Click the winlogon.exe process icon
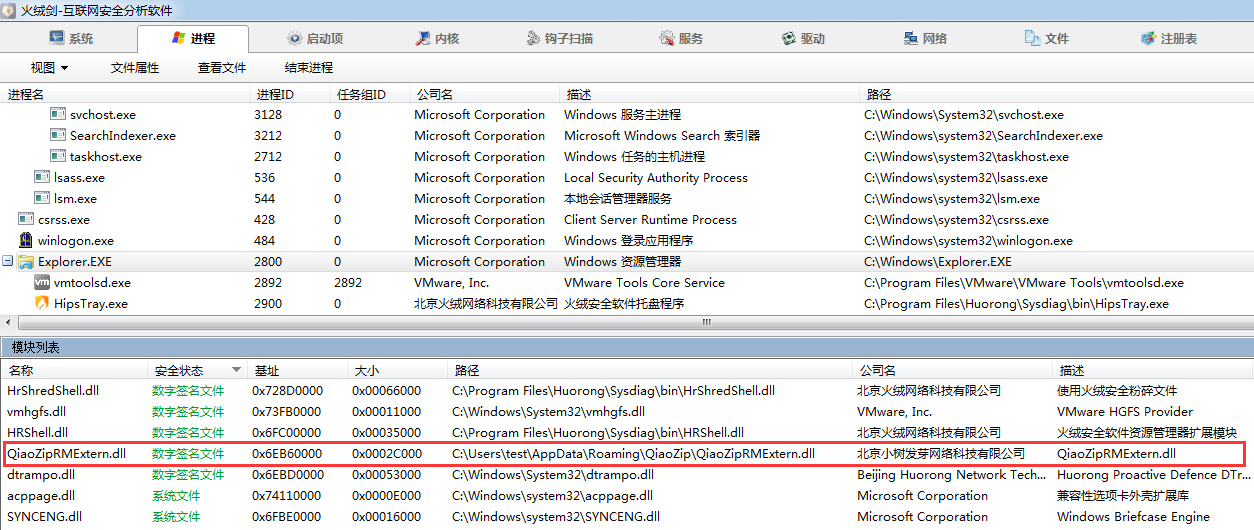This screenshot has height=530, width=1254. pos(26,241)
